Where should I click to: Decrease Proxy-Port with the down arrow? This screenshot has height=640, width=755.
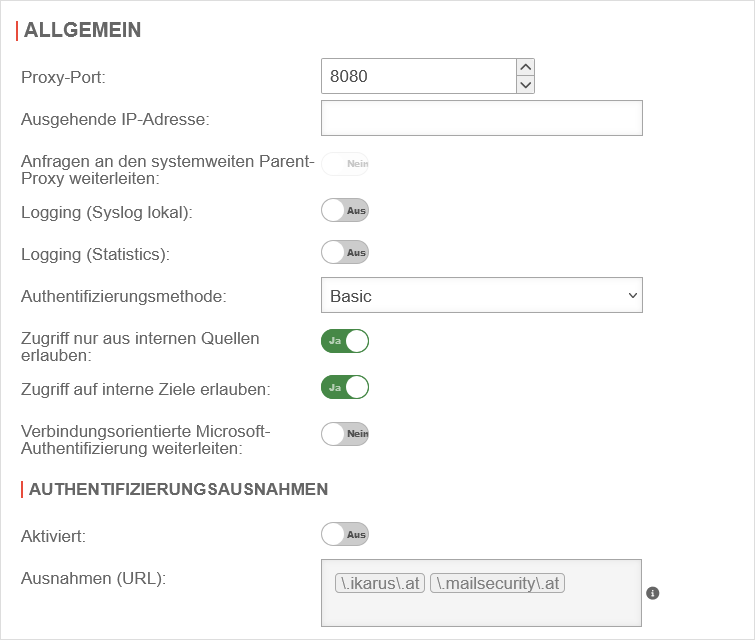(526, 85)
